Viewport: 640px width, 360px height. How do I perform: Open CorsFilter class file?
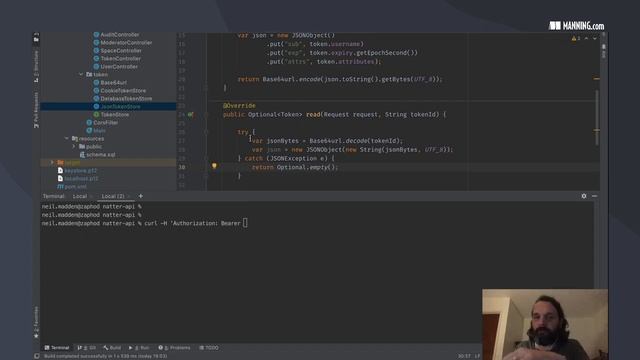105,122
